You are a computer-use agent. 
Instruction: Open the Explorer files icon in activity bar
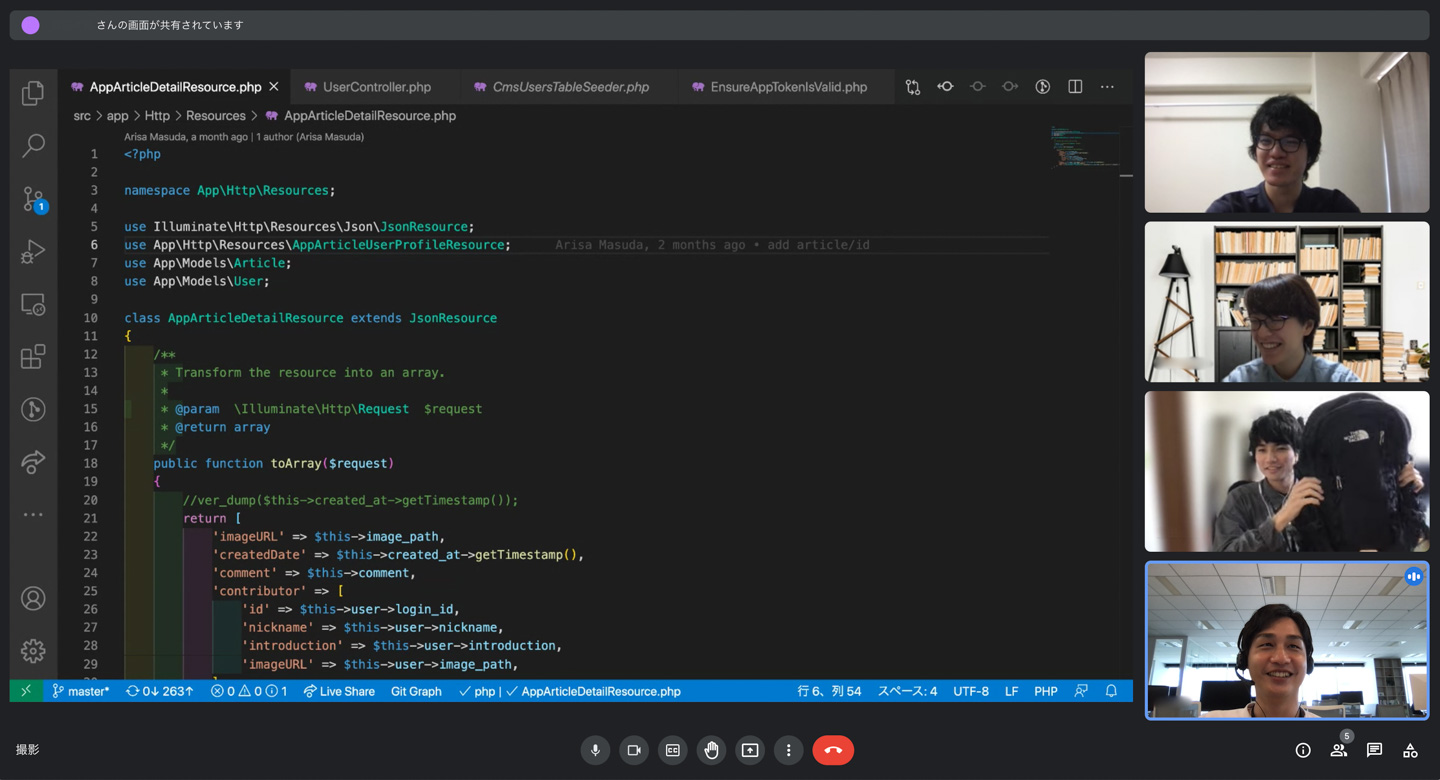(x=33, y=93)
